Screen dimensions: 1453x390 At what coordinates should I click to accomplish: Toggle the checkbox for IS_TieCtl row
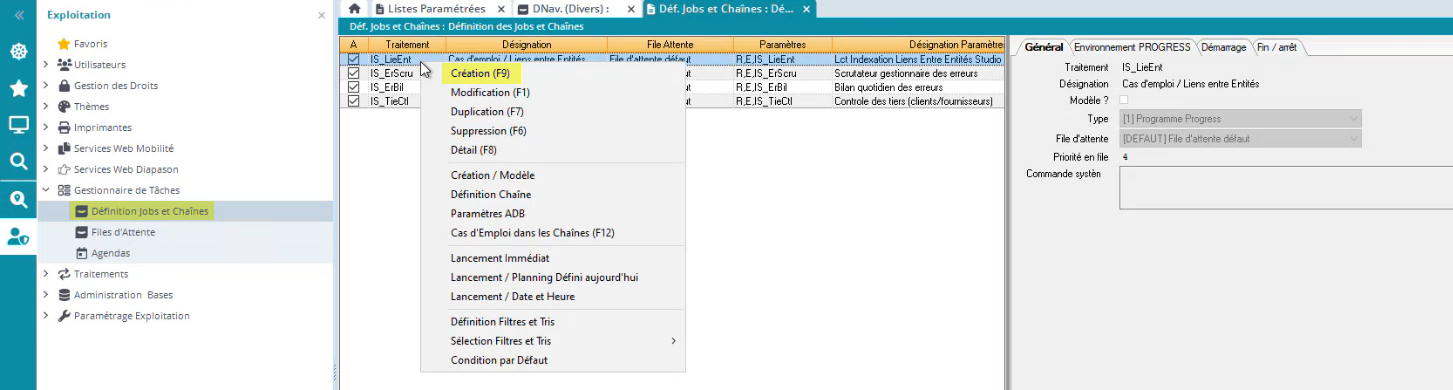pyautogui.click(x=353, y=101)
